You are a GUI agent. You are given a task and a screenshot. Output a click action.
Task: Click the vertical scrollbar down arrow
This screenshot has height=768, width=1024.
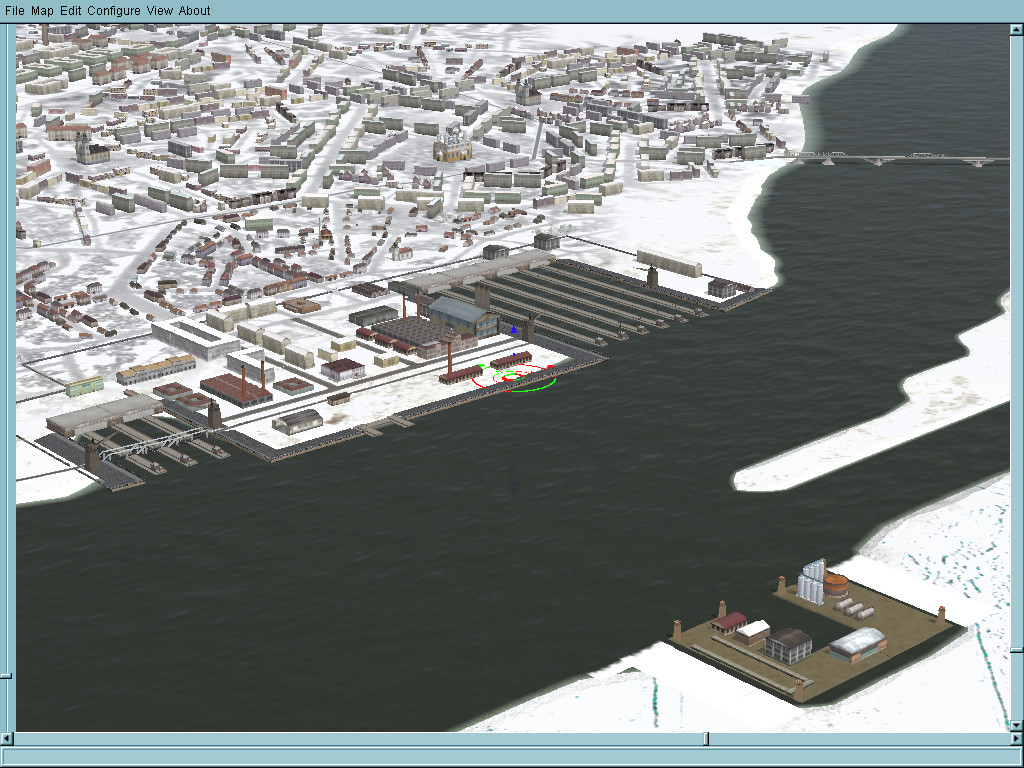[1017, 725]
